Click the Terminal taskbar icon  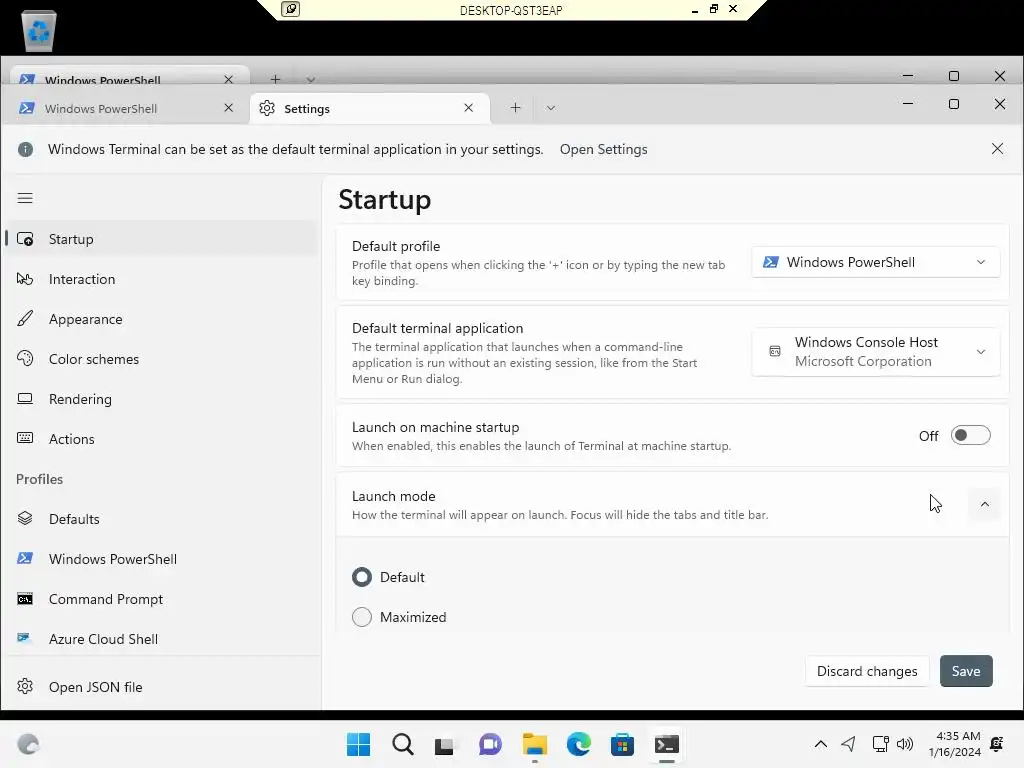point(666,744)
